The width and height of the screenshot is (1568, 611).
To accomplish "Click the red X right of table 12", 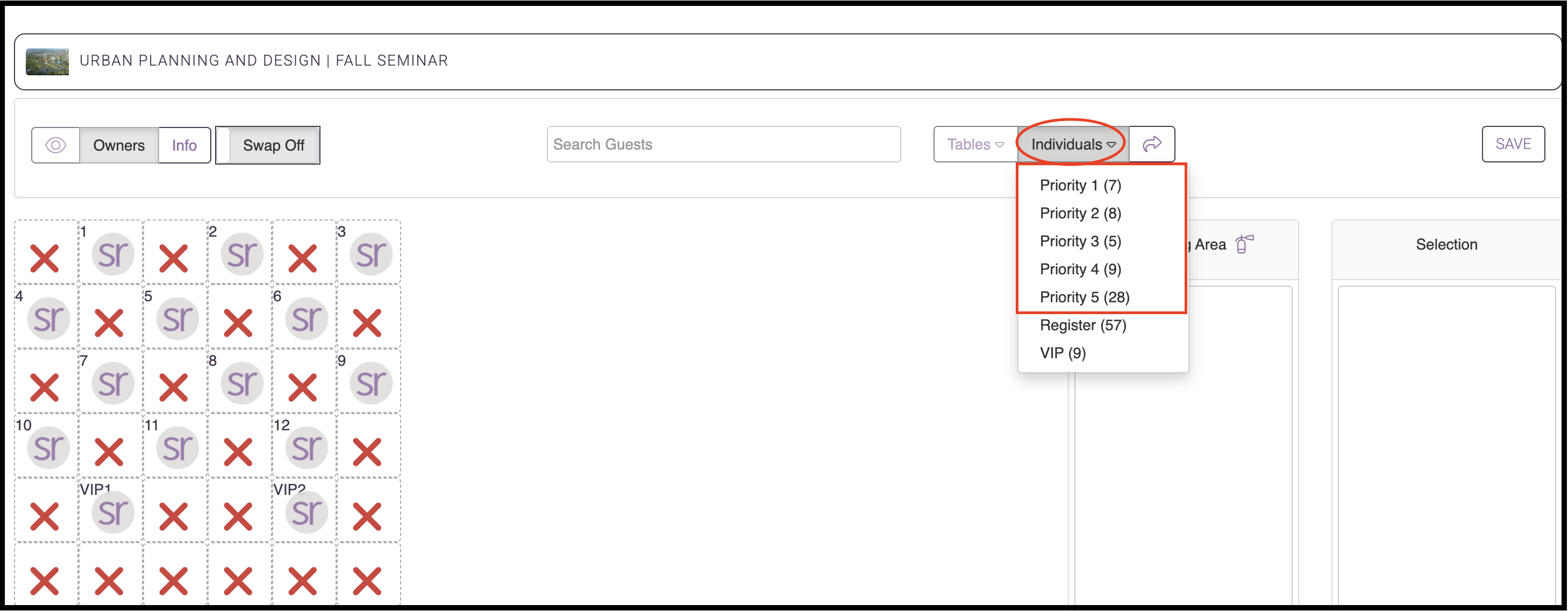I will pyautogui.click(x=367, y=452).
